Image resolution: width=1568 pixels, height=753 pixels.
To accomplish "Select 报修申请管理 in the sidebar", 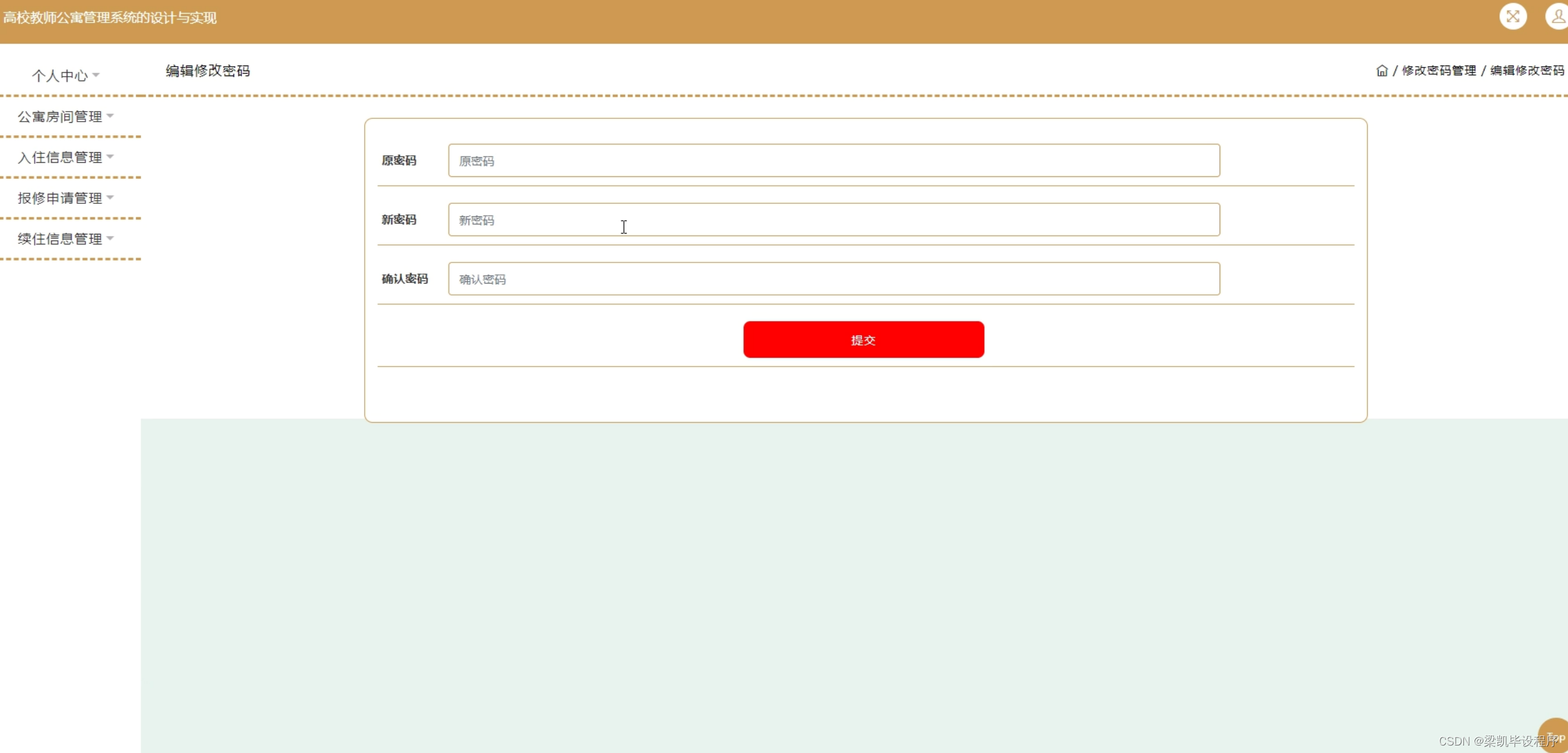I will click(x=60, y=198).
